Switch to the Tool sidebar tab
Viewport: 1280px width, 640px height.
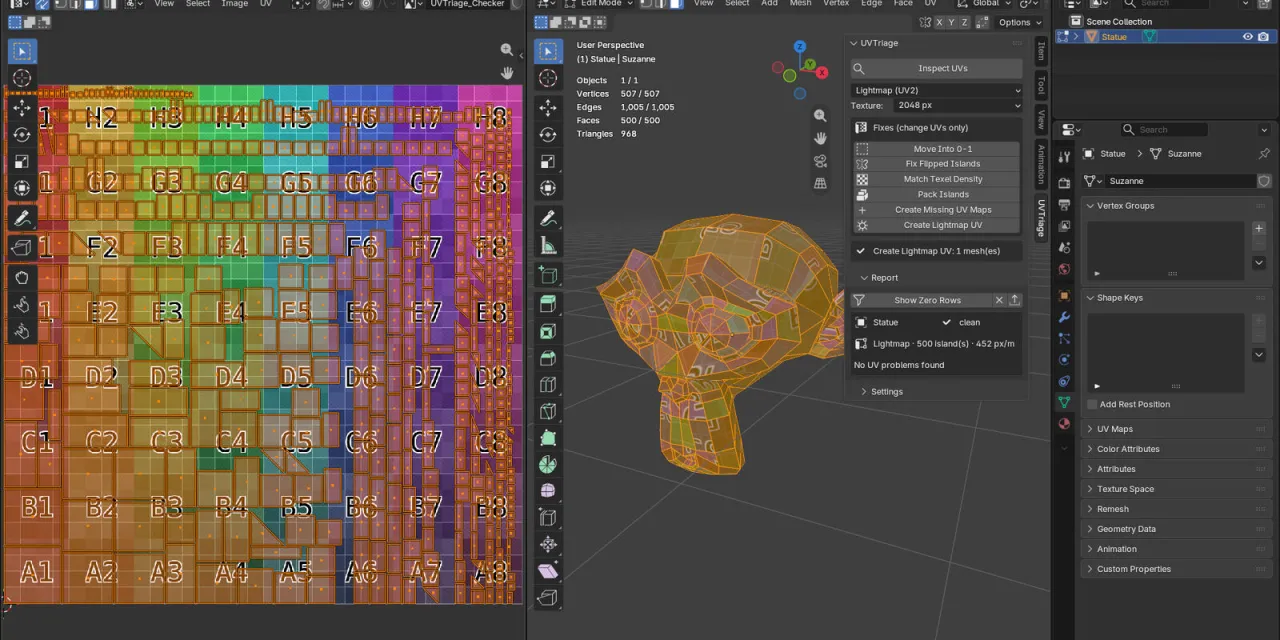click(1040, 85)
